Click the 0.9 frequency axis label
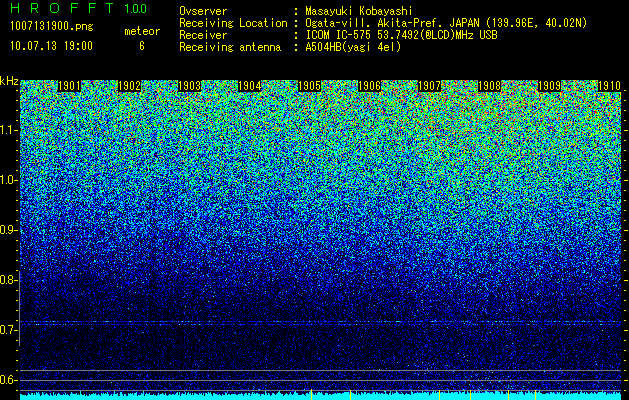The image size is (629, 400). pyautogui.click(x=8, y=230)
